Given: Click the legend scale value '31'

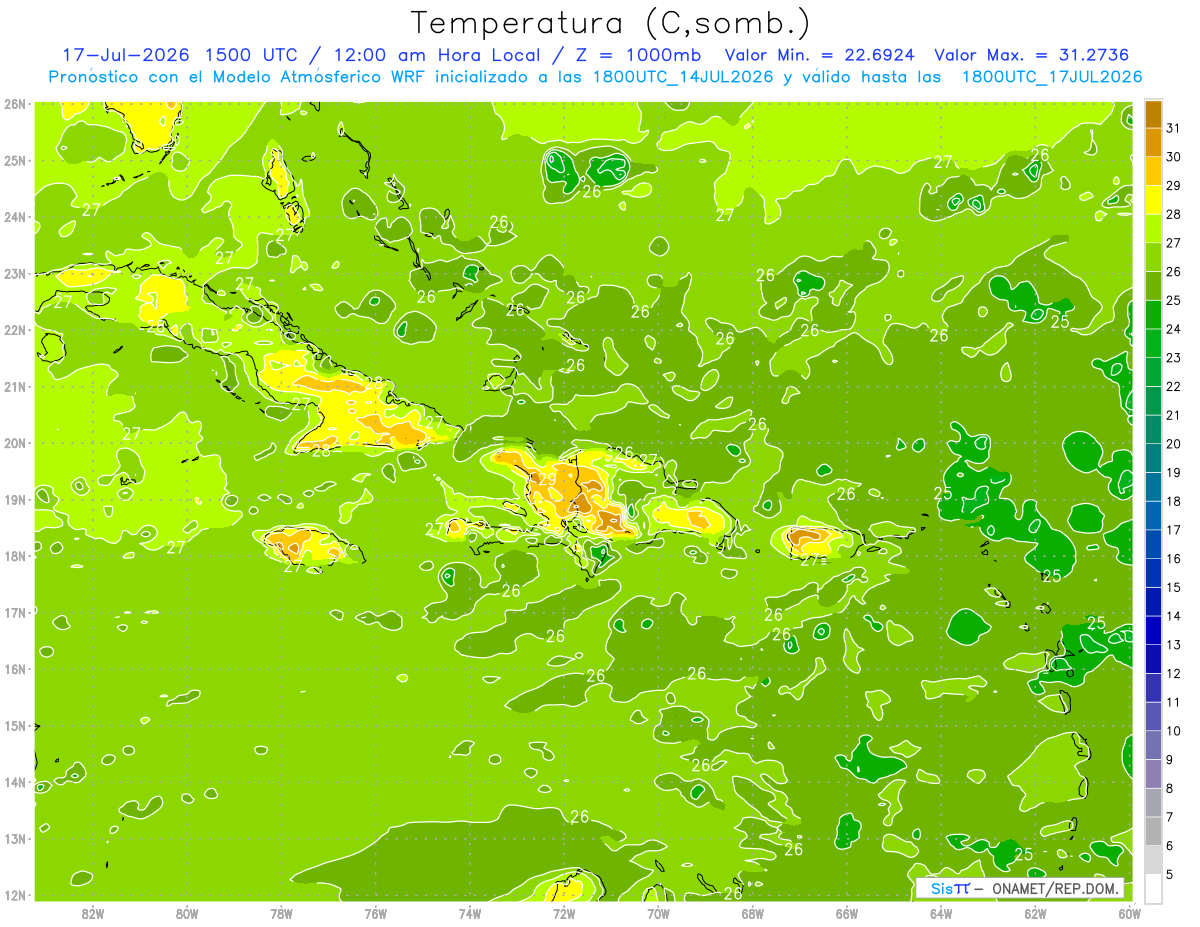Looking at the screenshot, I should click(x=1174, y=128).
